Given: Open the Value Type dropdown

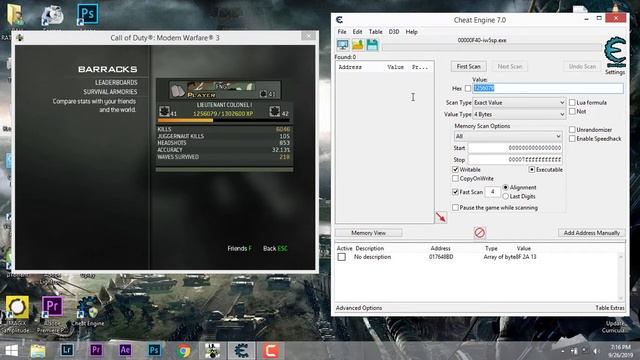Looking at the screenshot, I should [x=519, y=115].
